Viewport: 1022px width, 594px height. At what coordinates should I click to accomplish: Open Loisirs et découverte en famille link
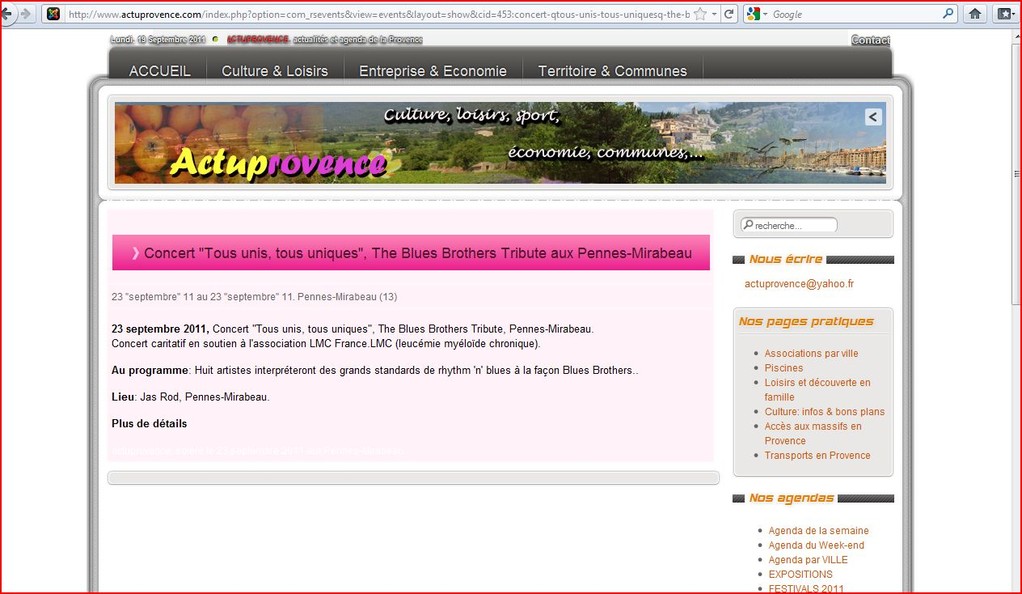click(x=817, y=390)
